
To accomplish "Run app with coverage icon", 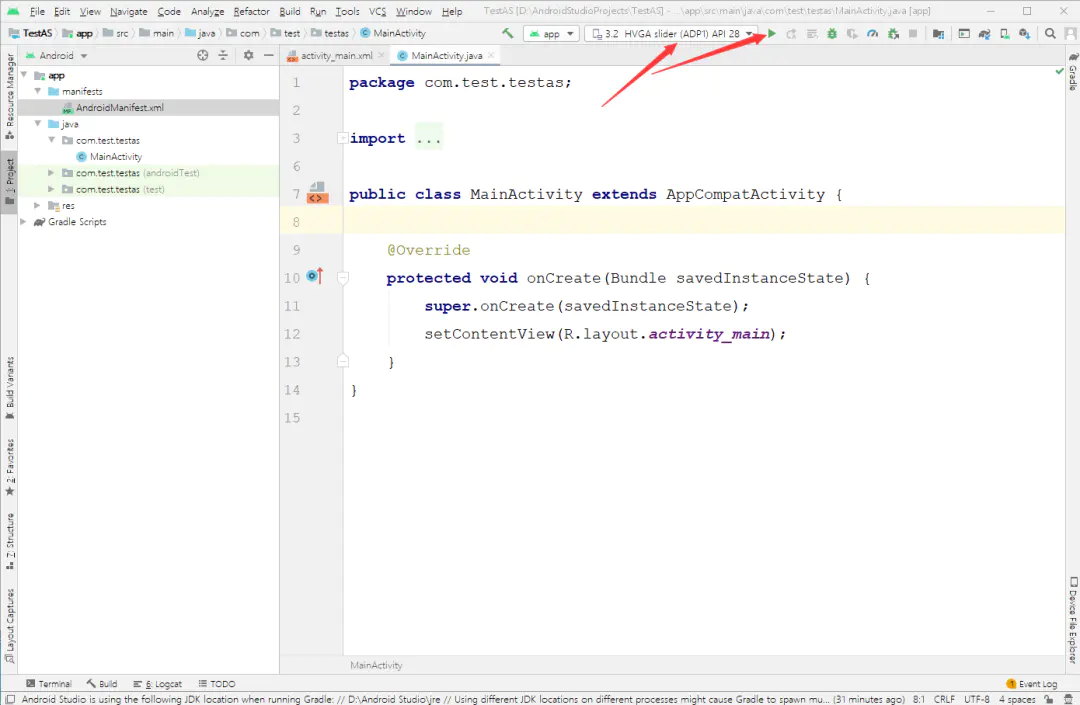I will tap(852, 33).
